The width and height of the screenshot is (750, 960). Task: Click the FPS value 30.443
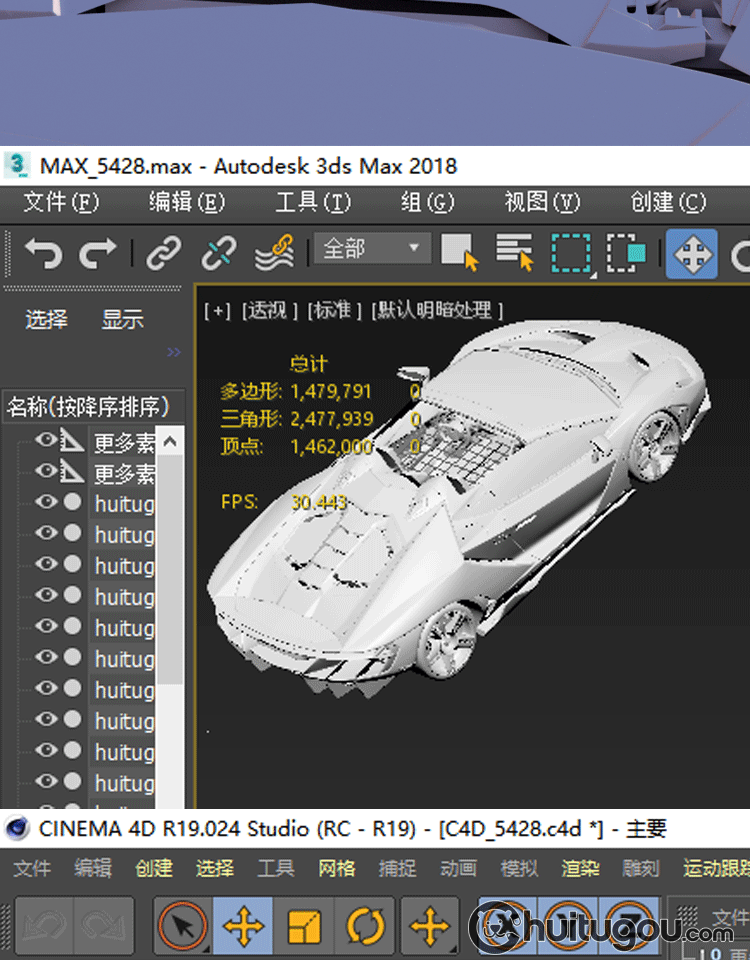[x=319, y=503]
